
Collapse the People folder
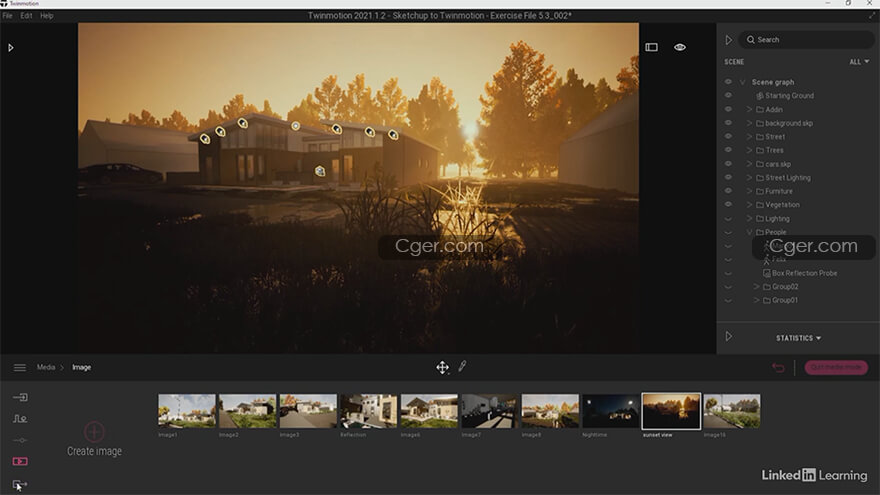749,232
